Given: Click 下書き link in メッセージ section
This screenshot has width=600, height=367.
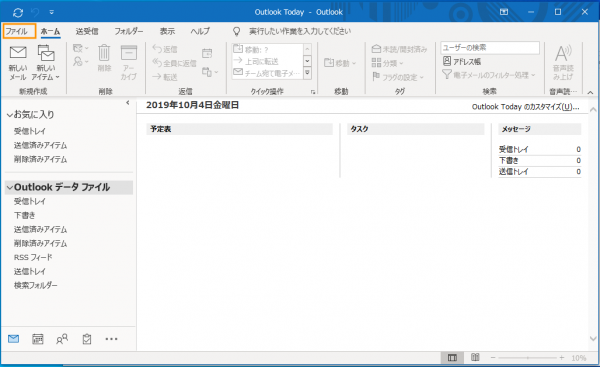Looking at the screenshot, I should pos(509,160).
